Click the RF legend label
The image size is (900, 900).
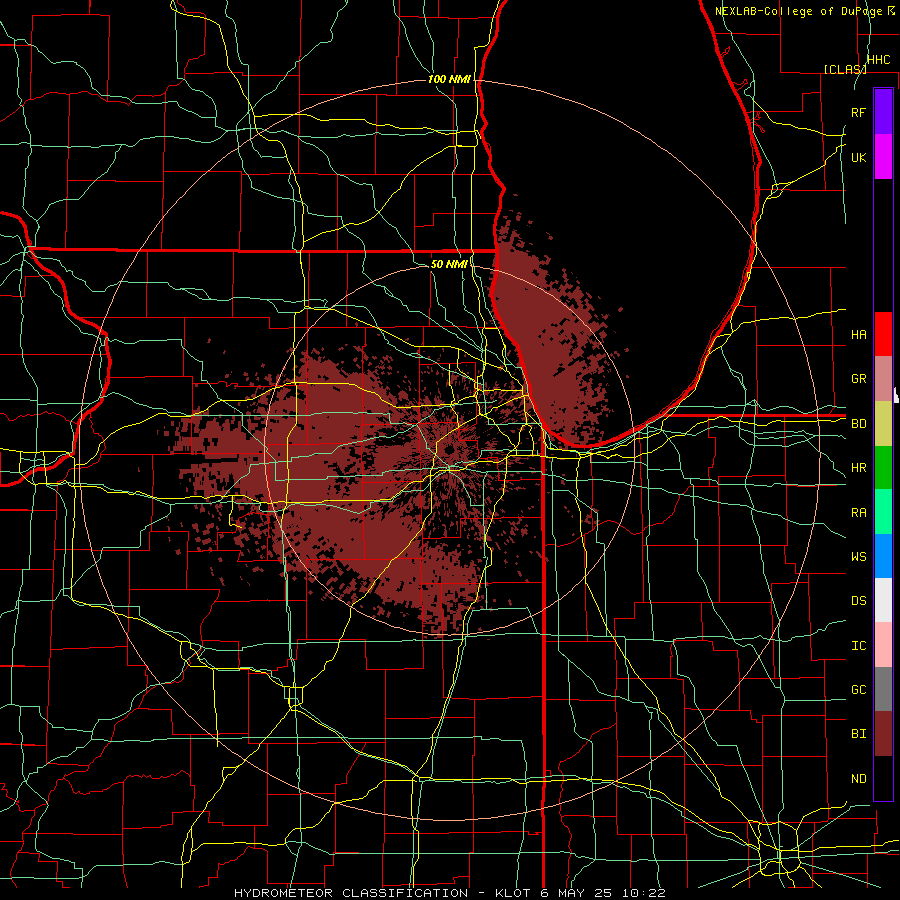coord(859,112)
